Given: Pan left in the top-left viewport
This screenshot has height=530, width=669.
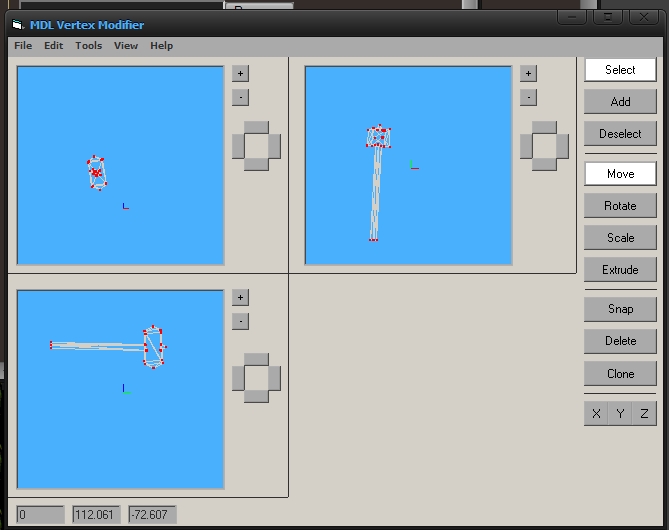Looking at the screenshot, I should tap(238, 146).
